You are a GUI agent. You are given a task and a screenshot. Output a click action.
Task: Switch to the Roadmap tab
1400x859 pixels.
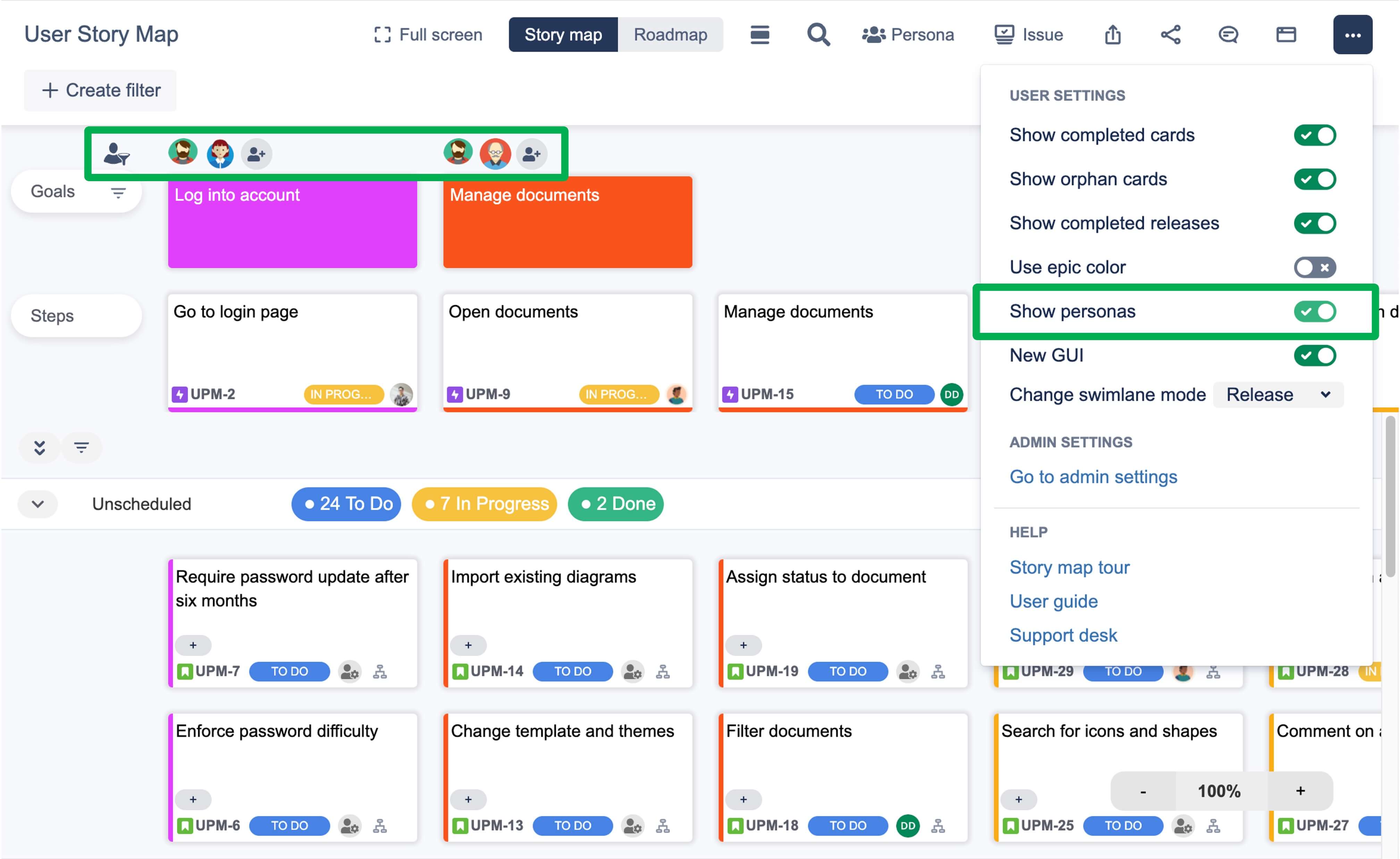coord(670,35)
